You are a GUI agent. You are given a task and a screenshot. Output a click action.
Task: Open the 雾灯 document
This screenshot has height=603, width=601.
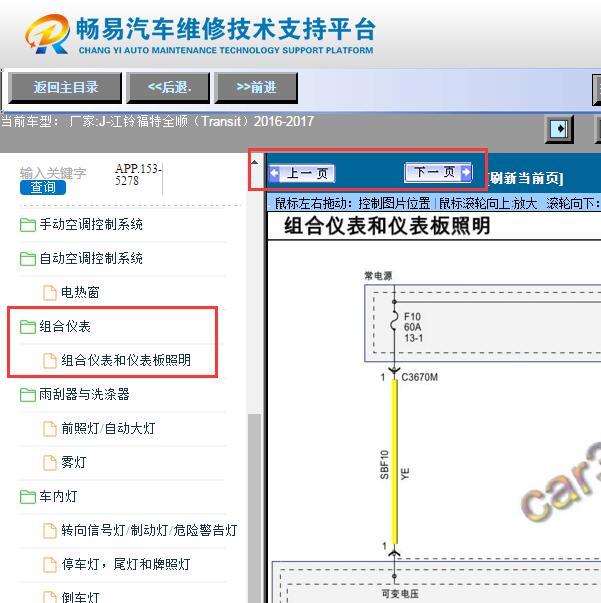click(x=73, y=462)
